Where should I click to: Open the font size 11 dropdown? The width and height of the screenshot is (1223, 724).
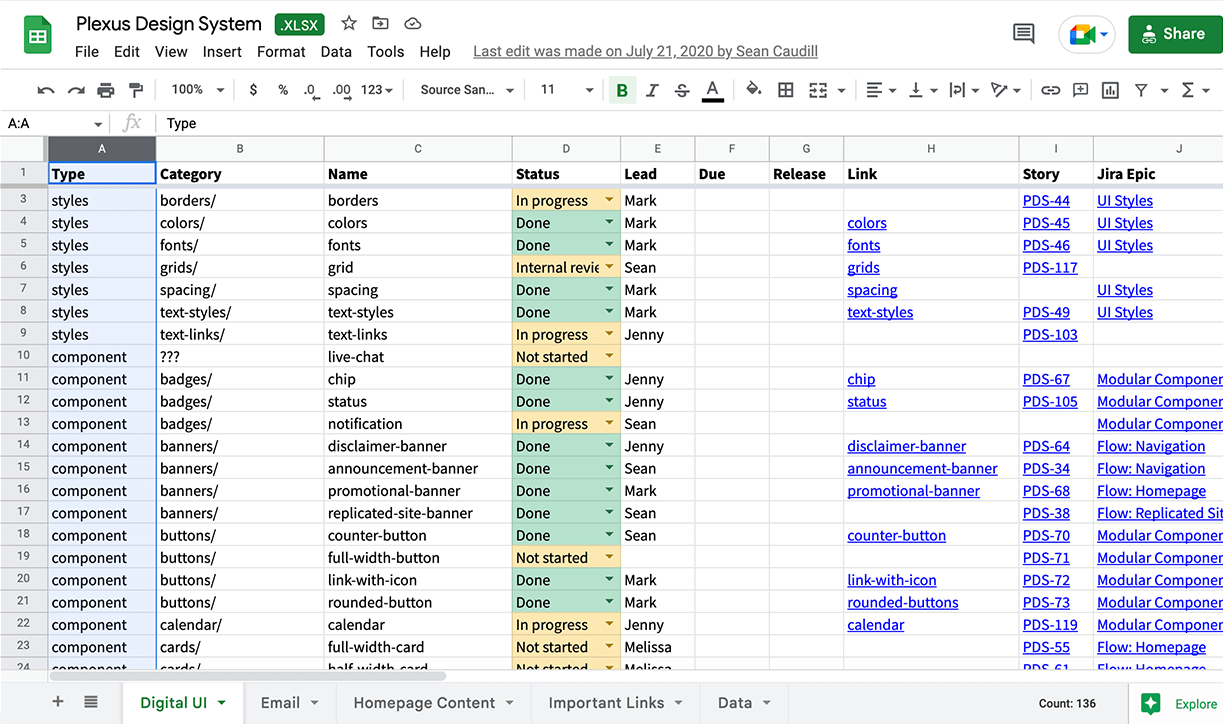pyautogui.click(x=567, y=90)
